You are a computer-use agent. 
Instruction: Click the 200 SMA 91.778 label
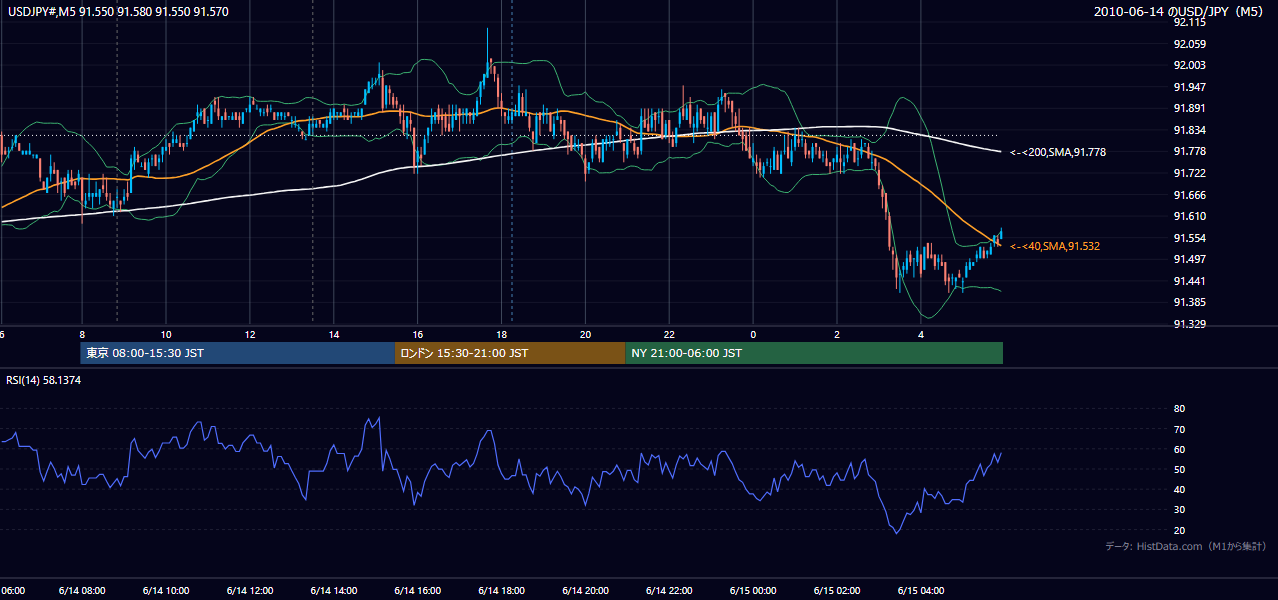[x=1059, y=152]
